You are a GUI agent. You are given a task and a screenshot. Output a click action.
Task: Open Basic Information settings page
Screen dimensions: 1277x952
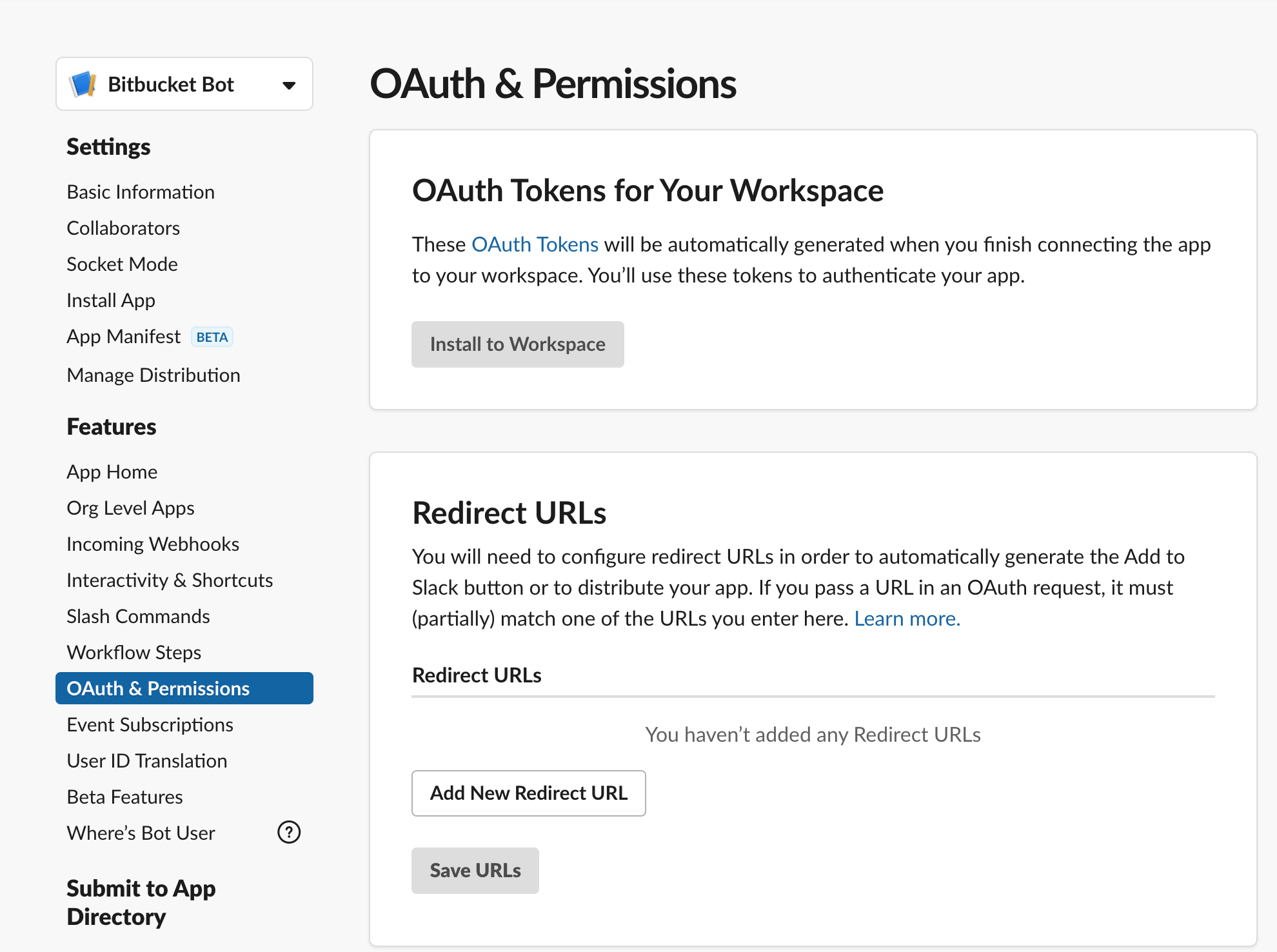point(141,192)
